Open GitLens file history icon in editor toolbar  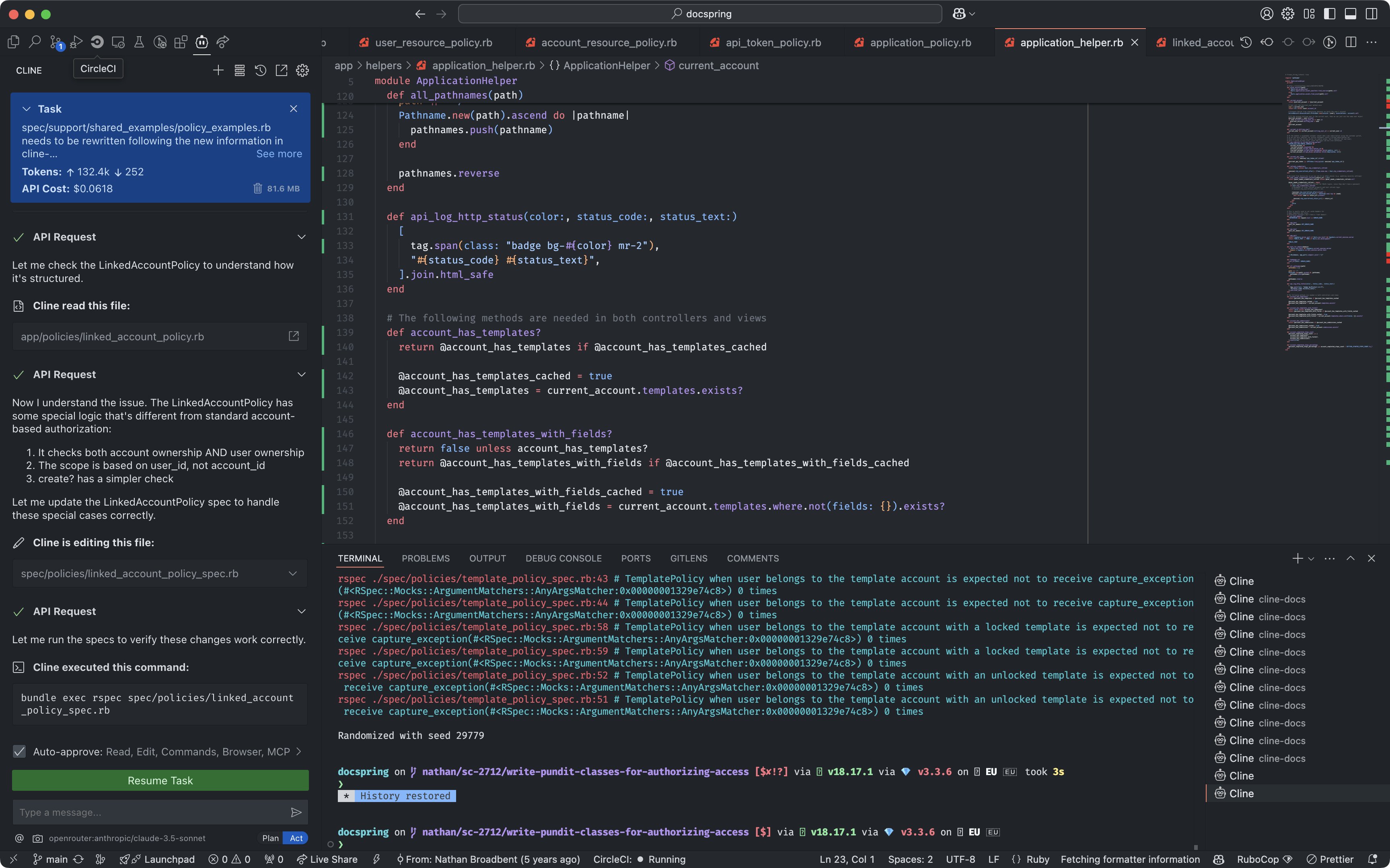[x=1246, y=42]
